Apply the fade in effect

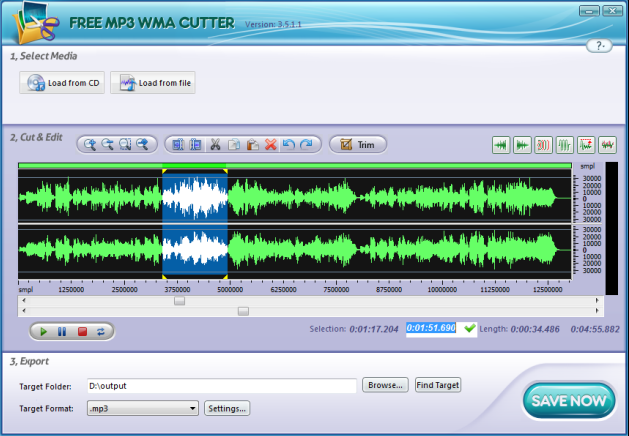pos(501,145)
